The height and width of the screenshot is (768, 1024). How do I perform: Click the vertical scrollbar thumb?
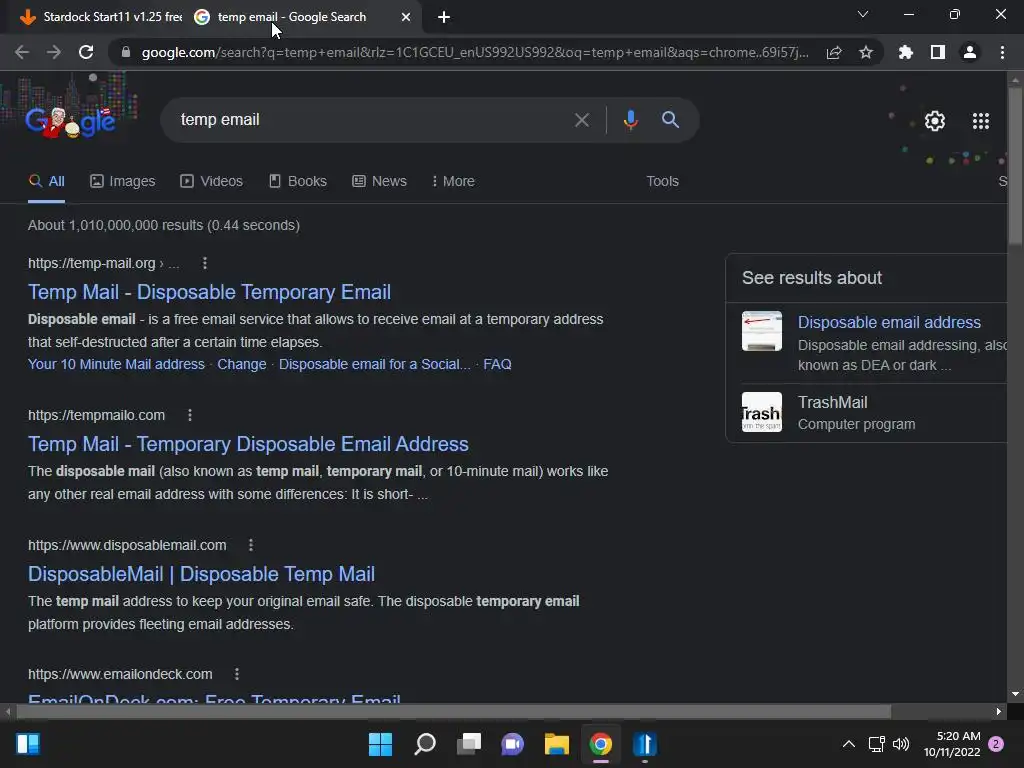(1015, 166)
